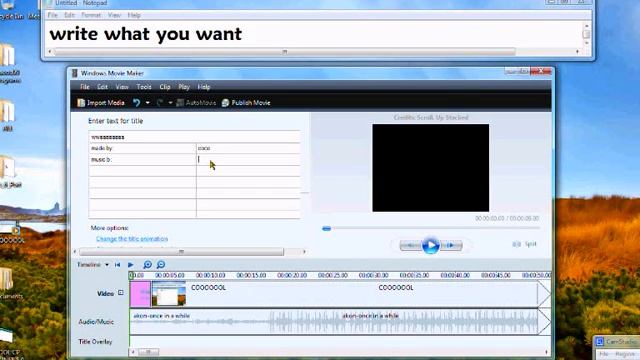The image size is (640, 360).
Task: Select the COOOOOOL video clip thumbnail
Action: coord(169,294)
